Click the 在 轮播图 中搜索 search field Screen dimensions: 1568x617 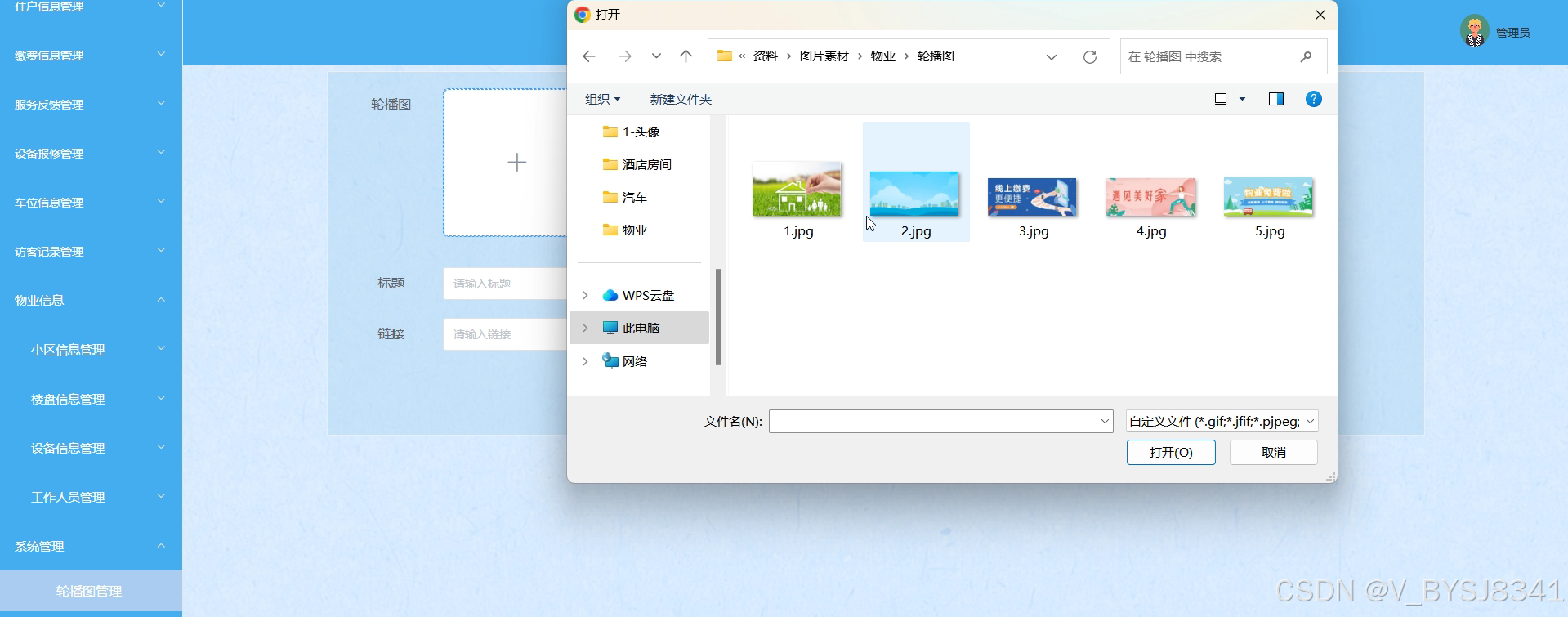1223,56
